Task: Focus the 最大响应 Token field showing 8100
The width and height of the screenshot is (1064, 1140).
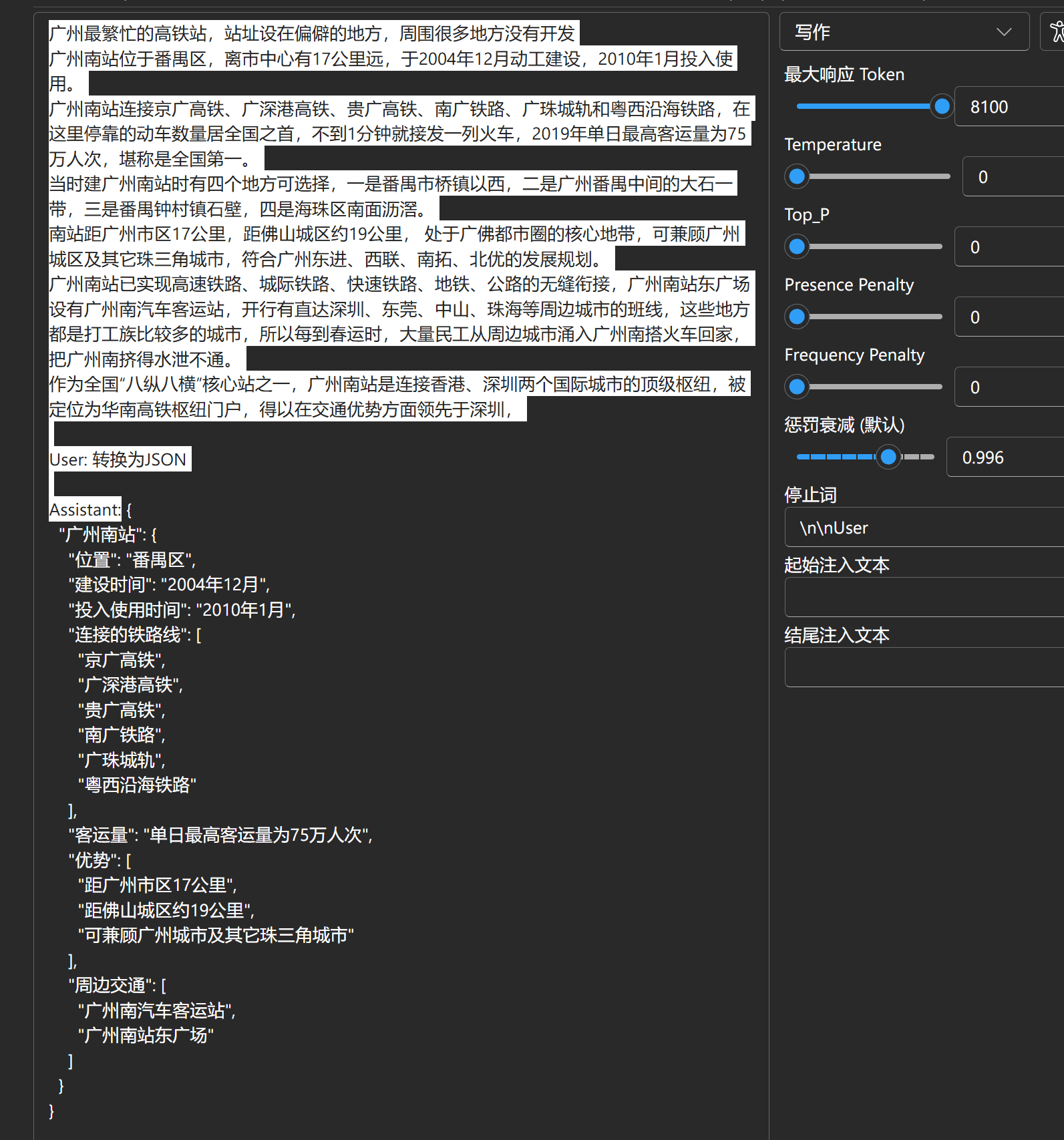Action: point(1009,107)
